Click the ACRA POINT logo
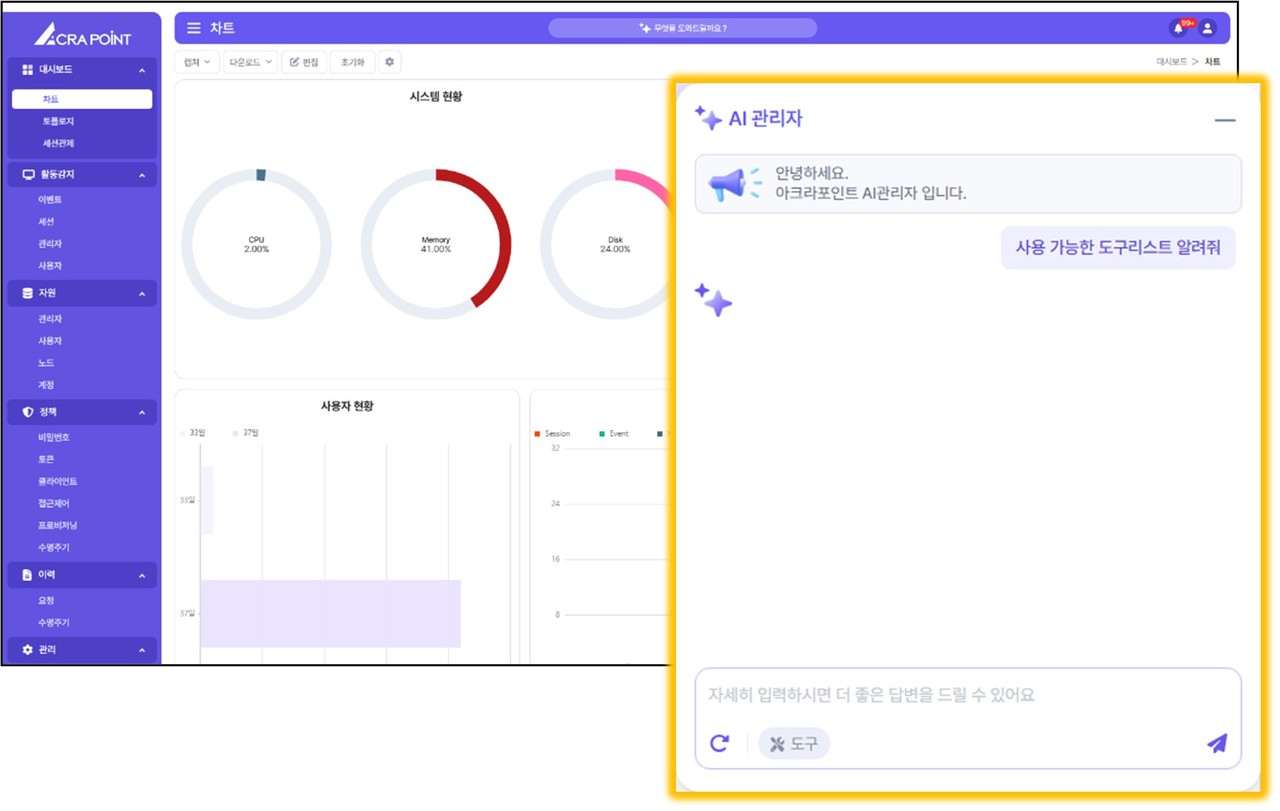Viewport: 1280px width, 811px height. (x=82, y=35)
